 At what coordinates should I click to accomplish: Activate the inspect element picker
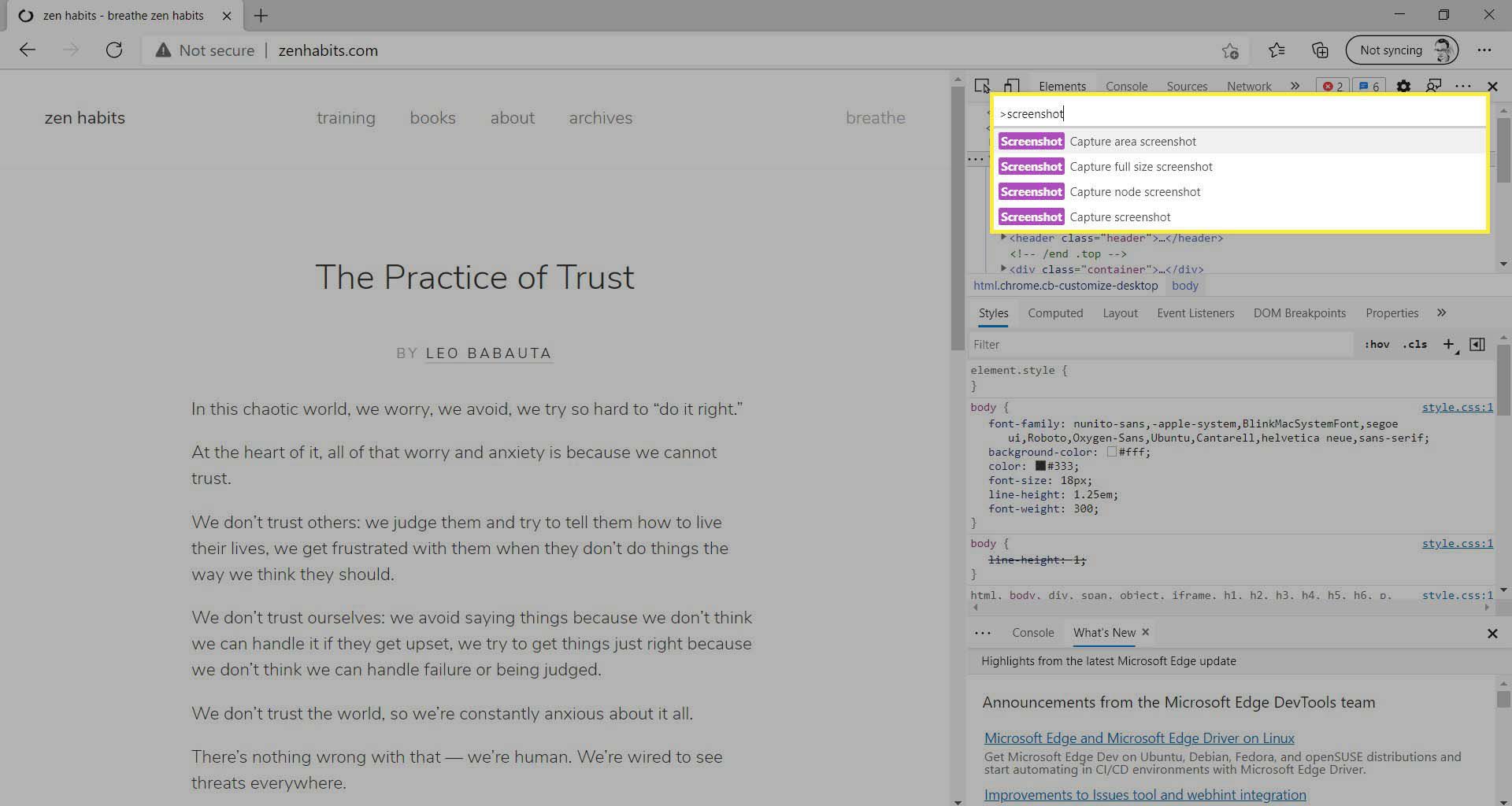[982, 87]
